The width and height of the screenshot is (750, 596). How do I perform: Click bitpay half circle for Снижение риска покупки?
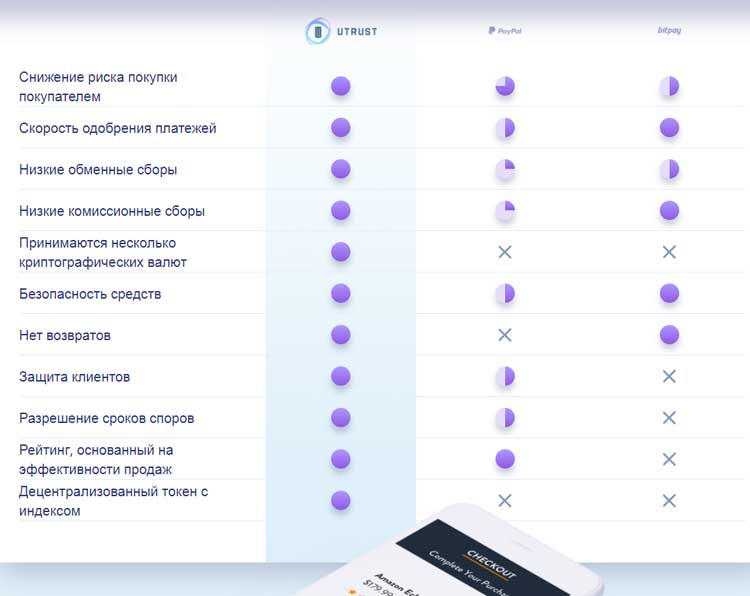tap(669, 86)
